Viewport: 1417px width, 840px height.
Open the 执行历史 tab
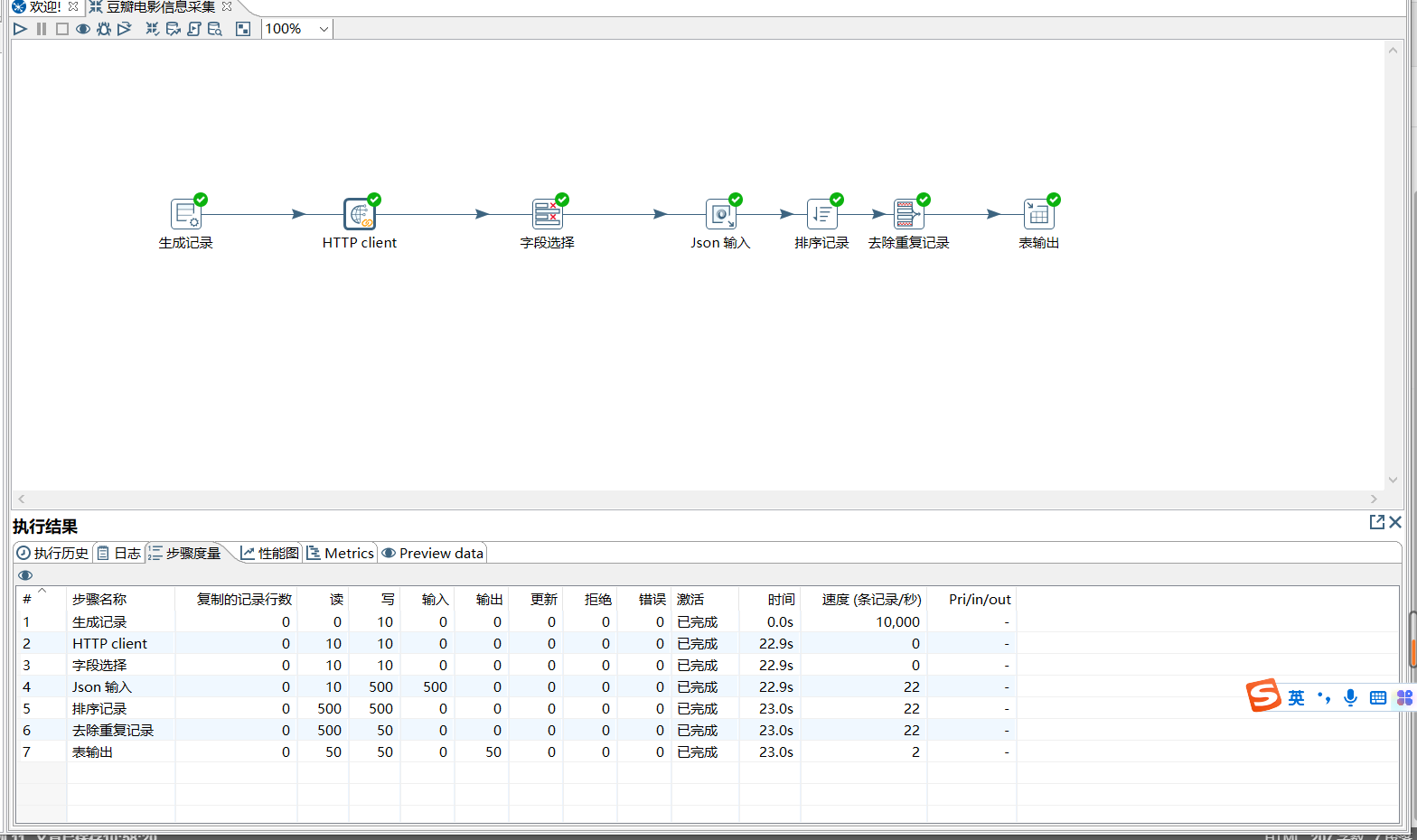point(52,553)
